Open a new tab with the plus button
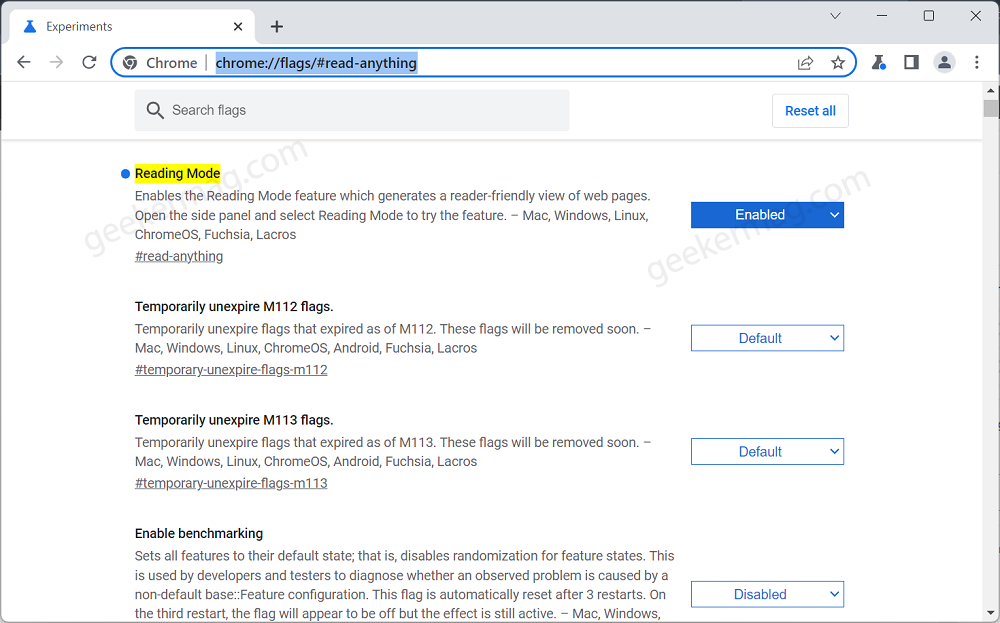The width and height of the screenshot is (1000, 623). (x=276, y=26)
